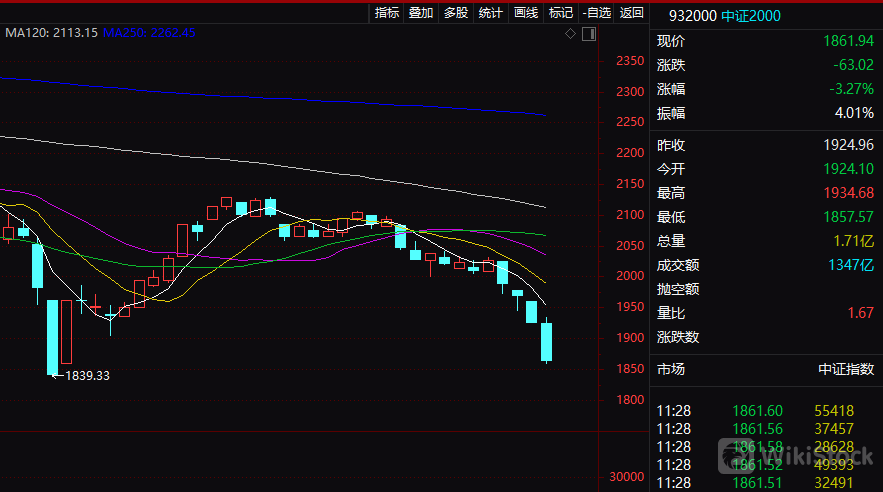883x492 pixels.
Task: Open the 多股 multi-stock view
Action: coord(455,13)
